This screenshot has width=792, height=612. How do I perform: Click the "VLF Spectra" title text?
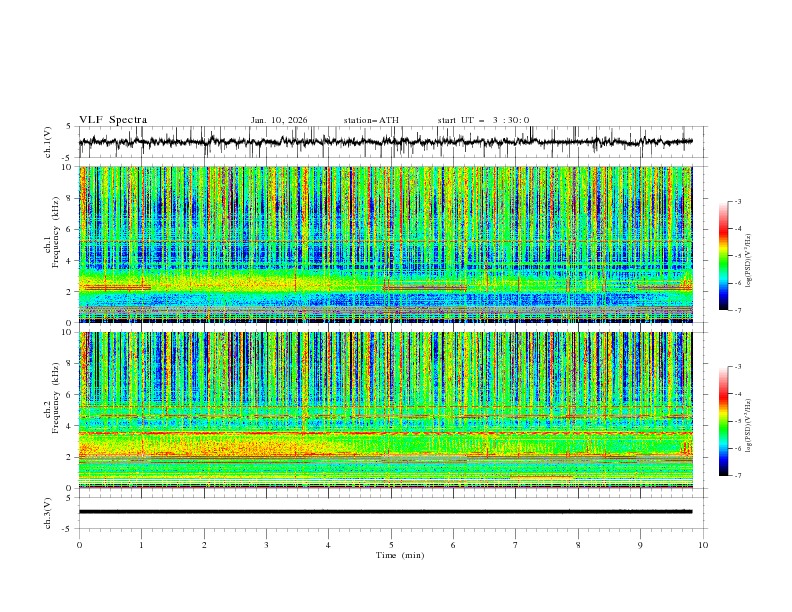click(113, 120)
